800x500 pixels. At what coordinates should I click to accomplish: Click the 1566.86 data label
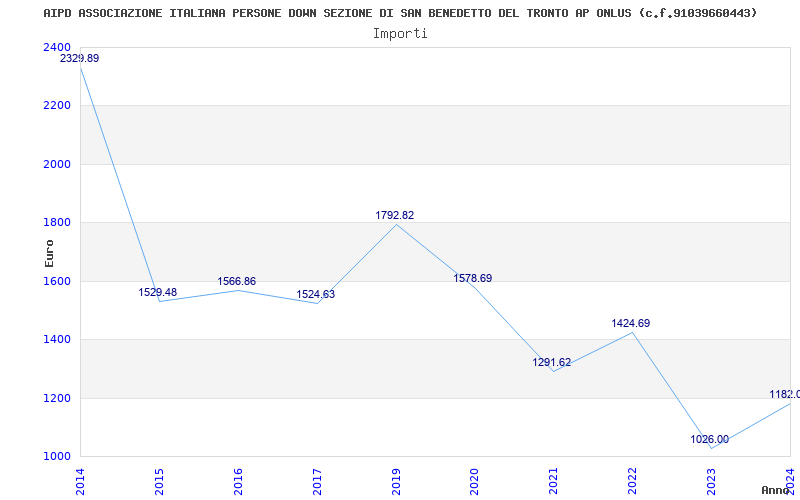point(237,281)
